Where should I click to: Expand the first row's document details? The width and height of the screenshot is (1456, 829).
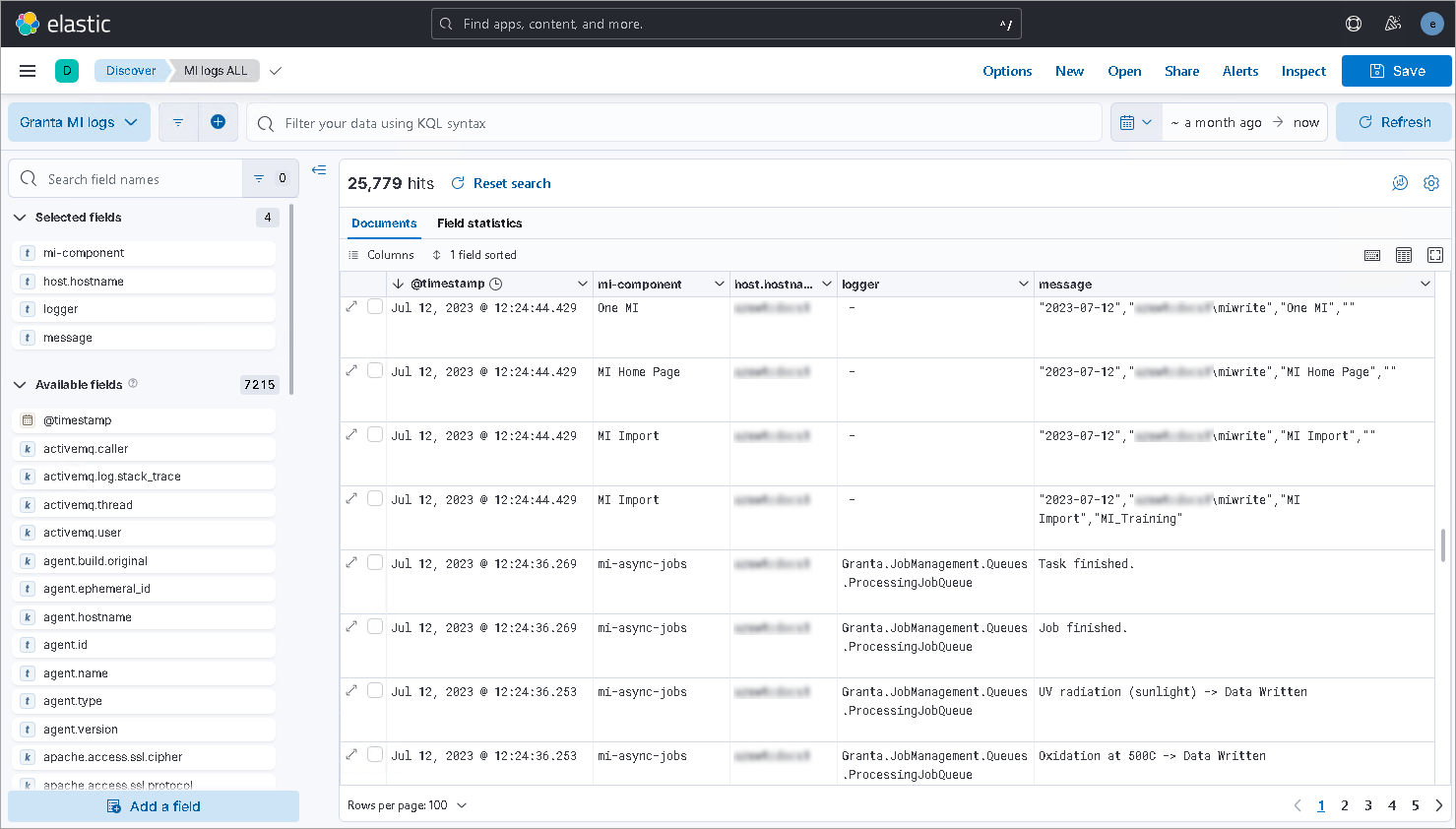(x=351, y=307)
